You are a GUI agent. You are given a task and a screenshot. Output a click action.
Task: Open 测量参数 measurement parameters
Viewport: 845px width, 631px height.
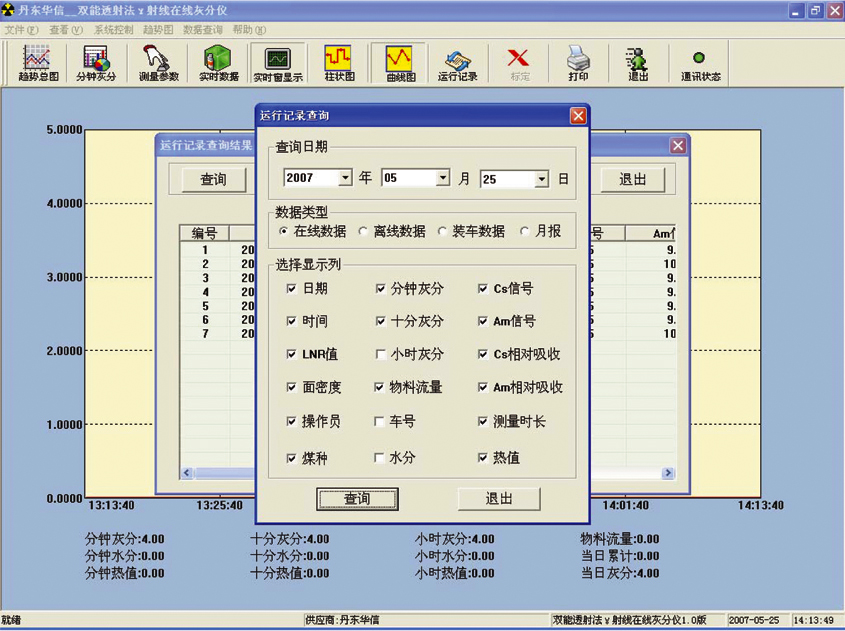tap(158, 64)
